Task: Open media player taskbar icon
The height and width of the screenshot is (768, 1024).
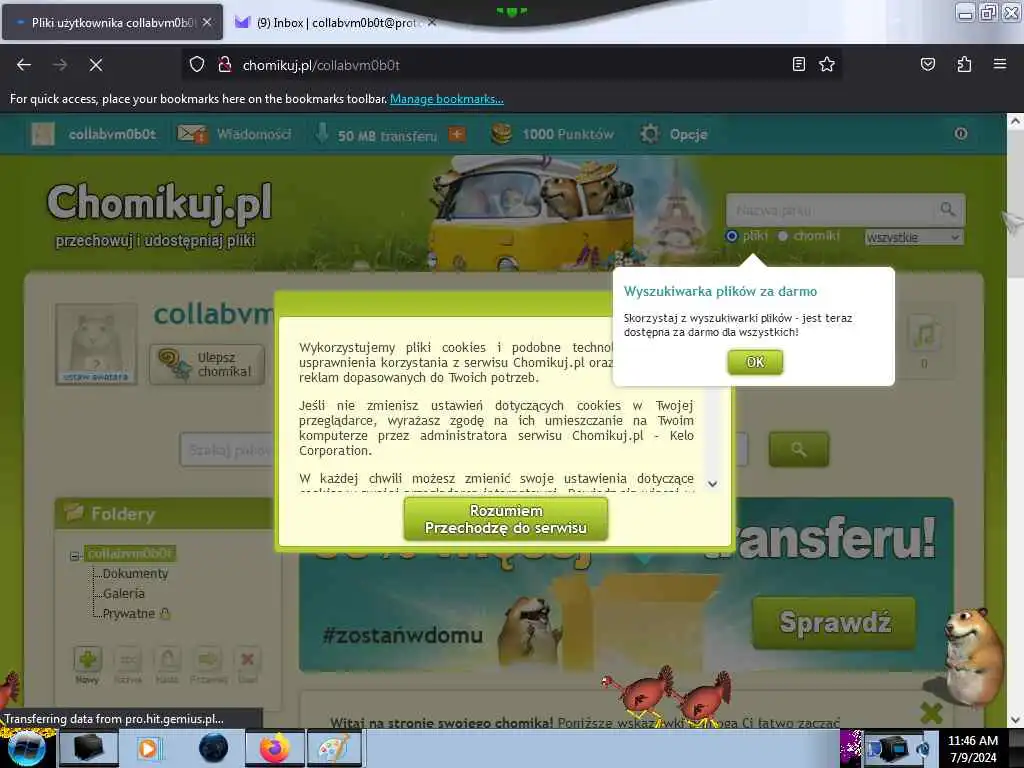Action: (x=148, y=748)
